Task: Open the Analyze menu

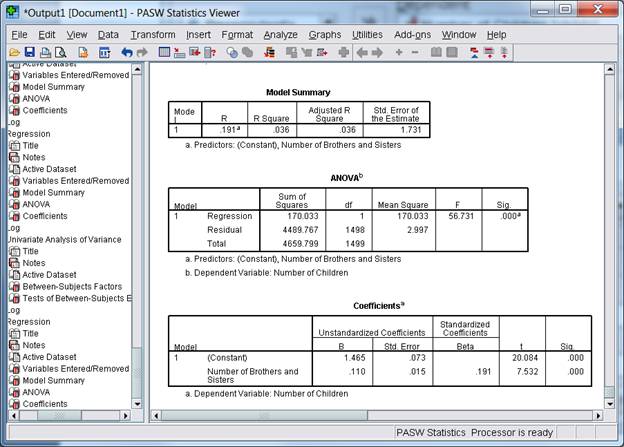Action: [x=281, y=35]
